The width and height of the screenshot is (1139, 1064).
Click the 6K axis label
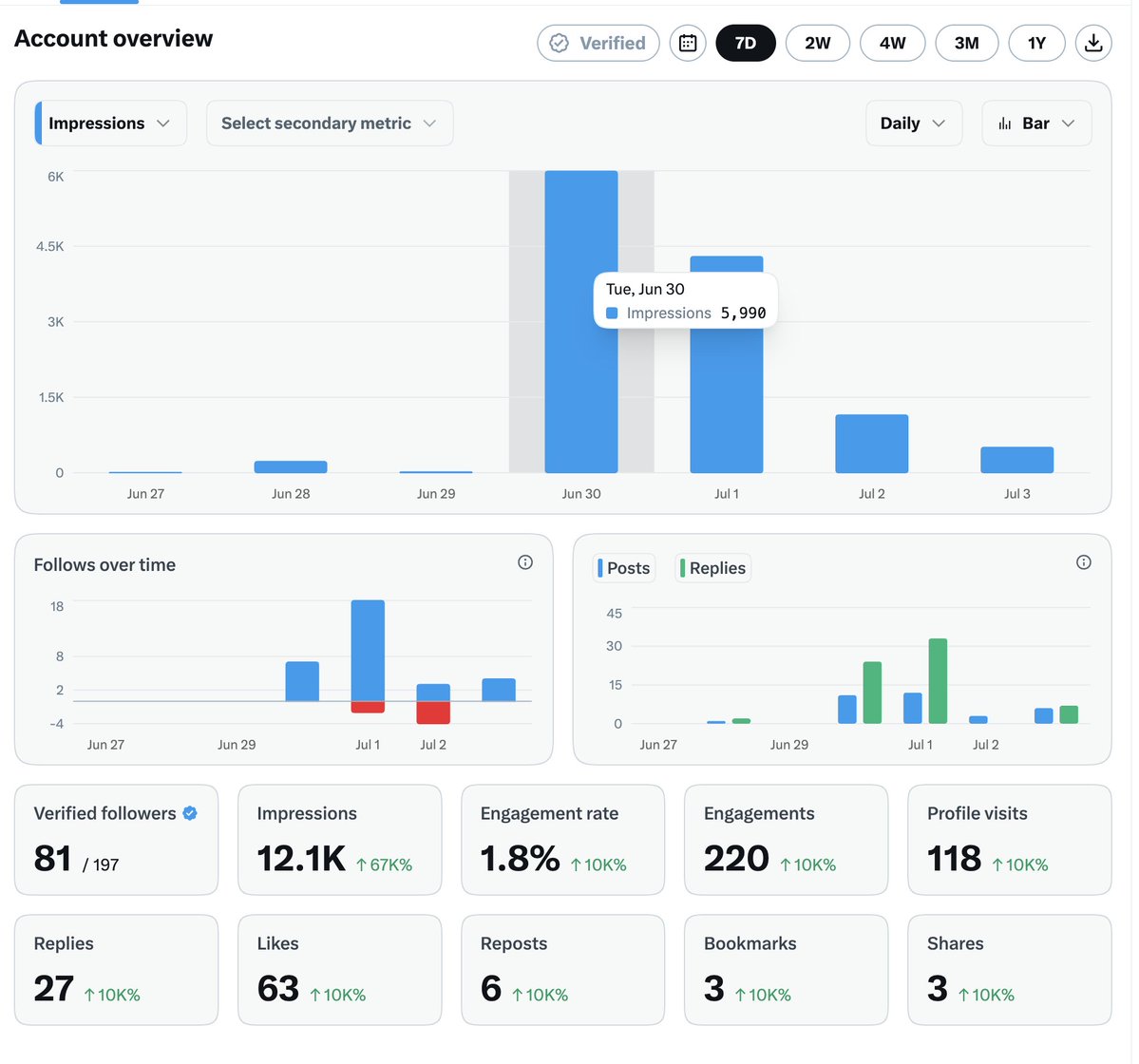56,177
